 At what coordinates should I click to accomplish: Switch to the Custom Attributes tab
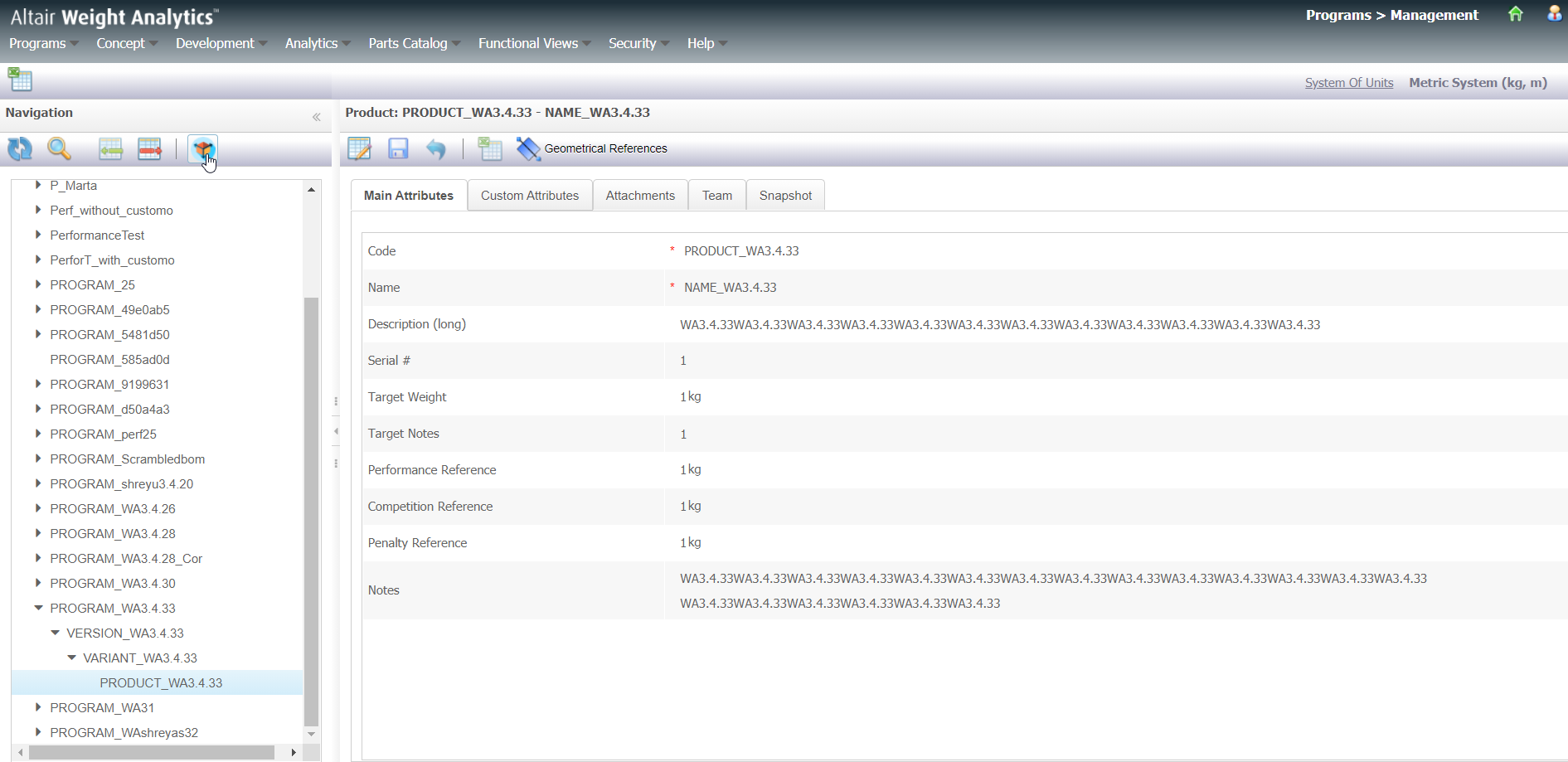click(x=529, y=196)
